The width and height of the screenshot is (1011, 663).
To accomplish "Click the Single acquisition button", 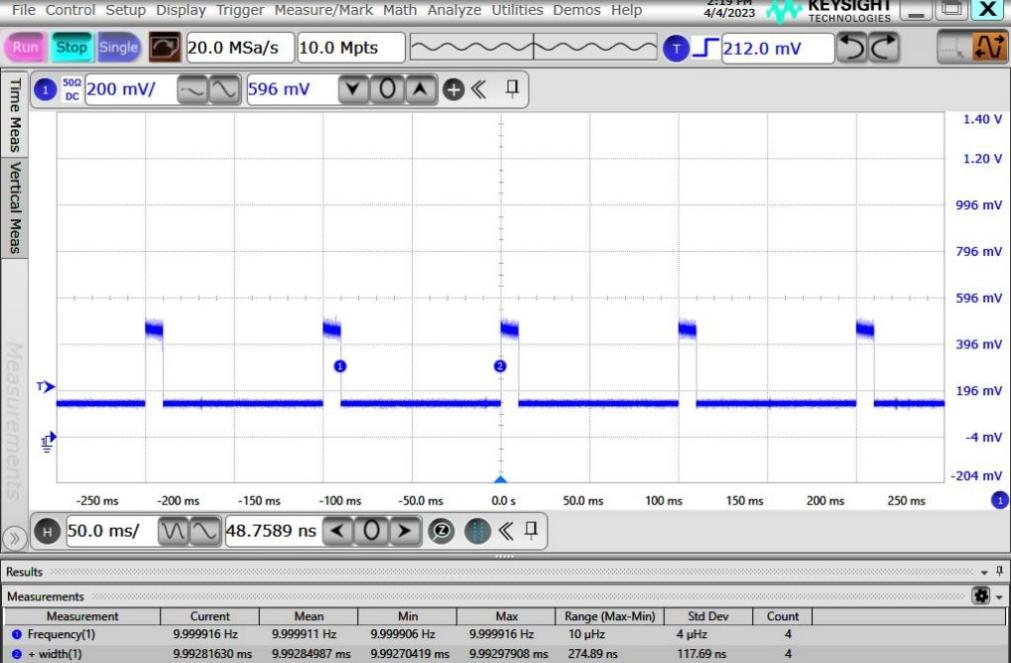I will 119,47.
